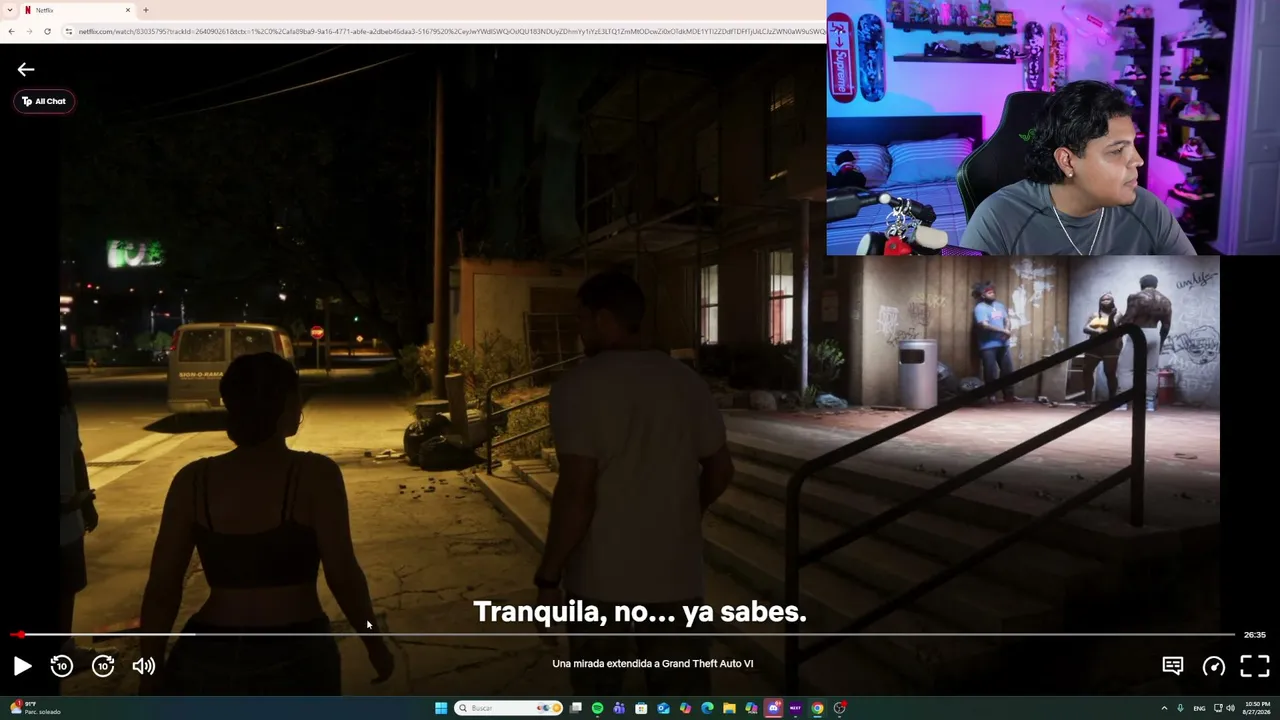The height and width of the screenshot is (720, 1280).
Task: Open Google Chrome from the taskbar
Action: point(817,708)
